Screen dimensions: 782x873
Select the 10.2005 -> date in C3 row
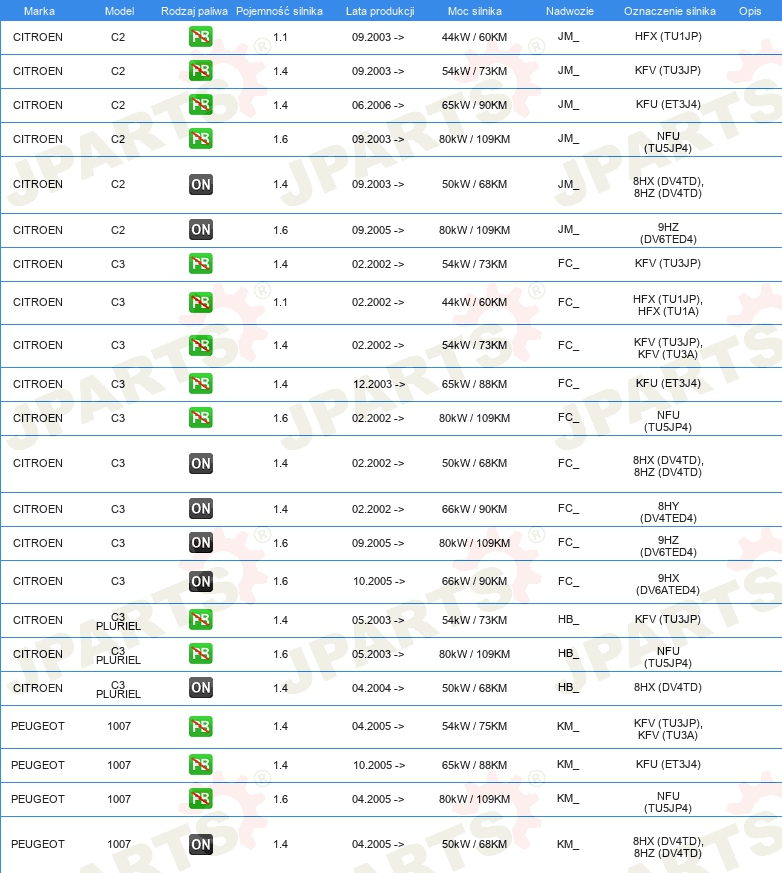click(x=379, y=581)
